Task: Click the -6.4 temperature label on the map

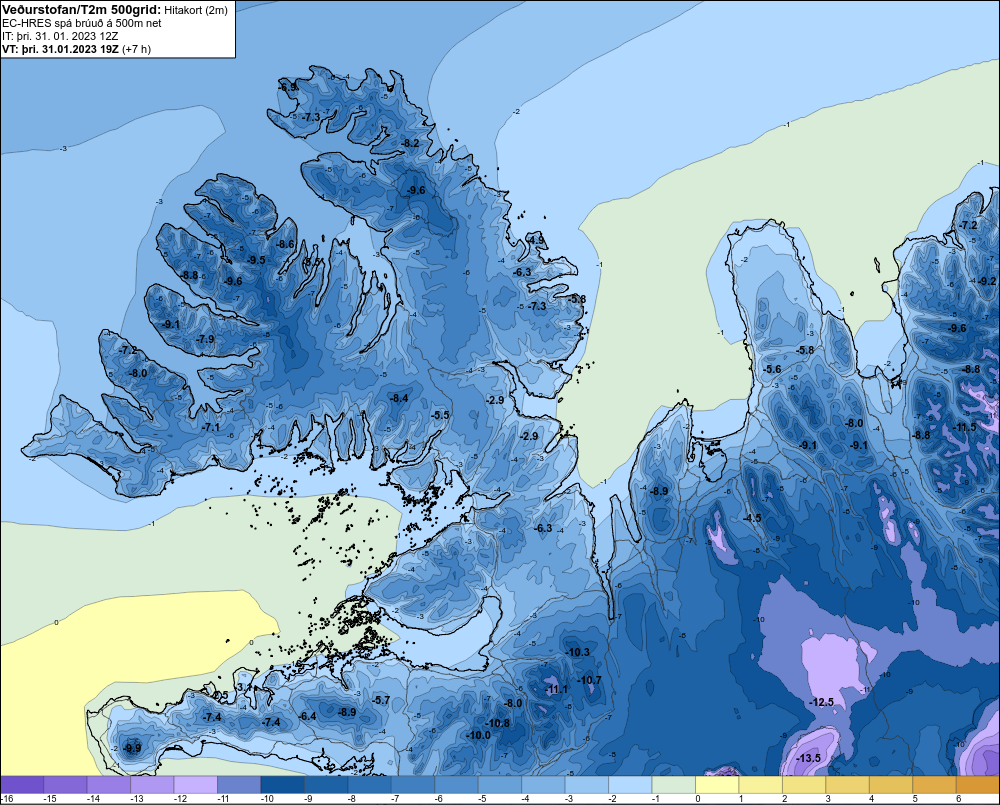Action: (308, 716)
